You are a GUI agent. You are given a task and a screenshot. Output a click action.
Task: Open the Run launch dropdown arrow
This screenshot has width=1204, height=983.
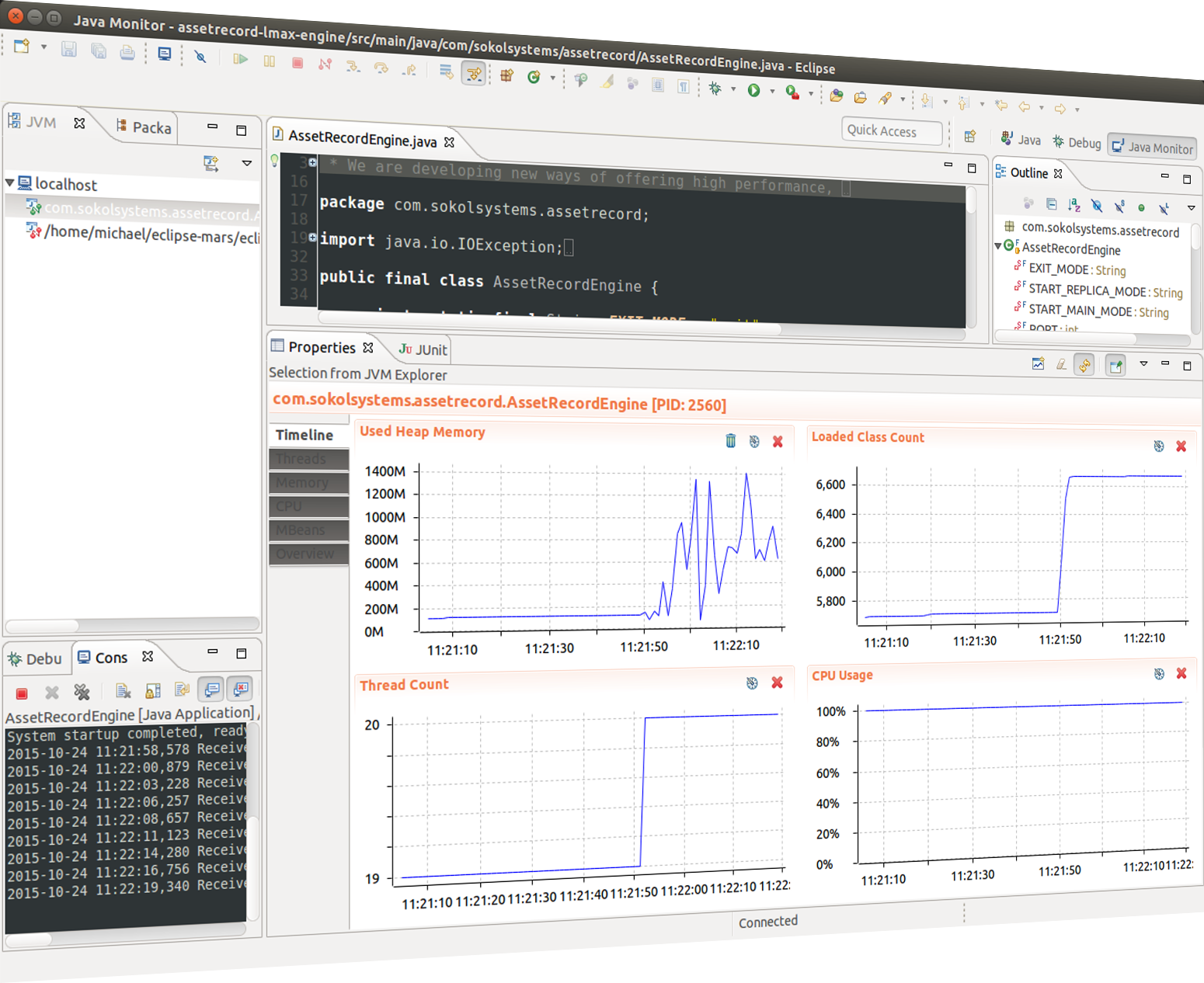coord(772,92)
